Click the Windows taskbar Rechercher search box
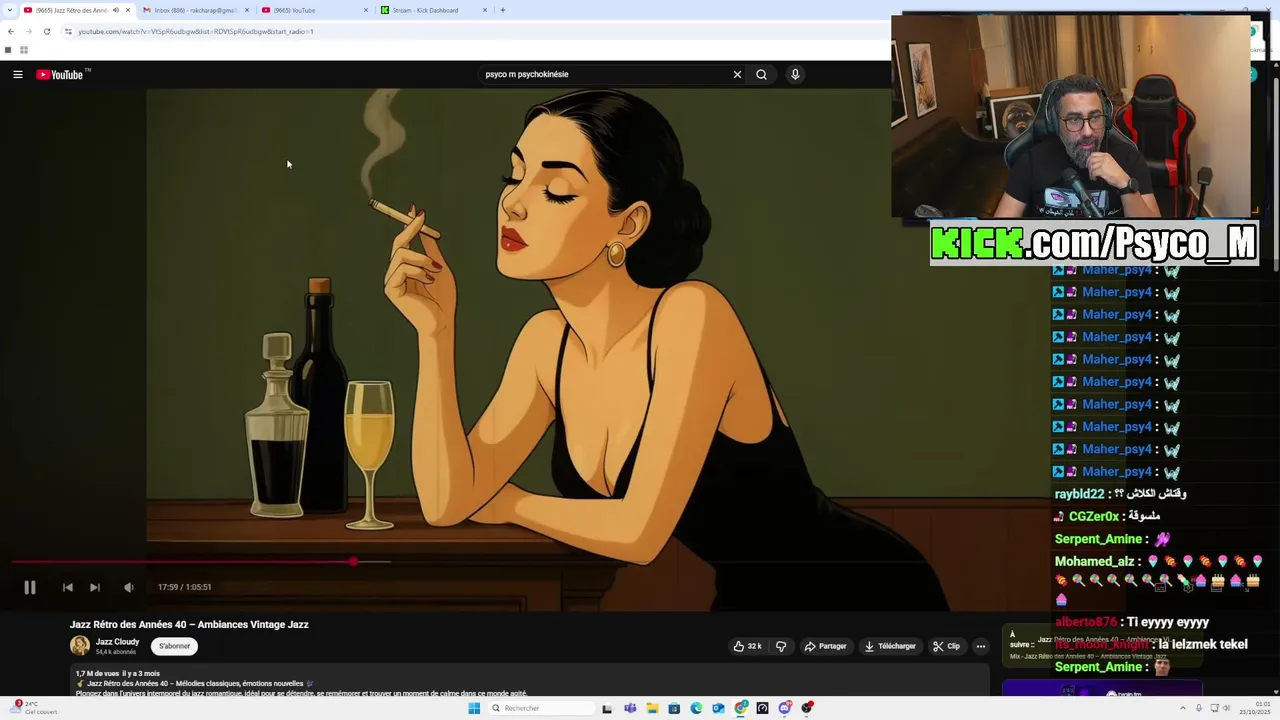 [x=541, y=708]
